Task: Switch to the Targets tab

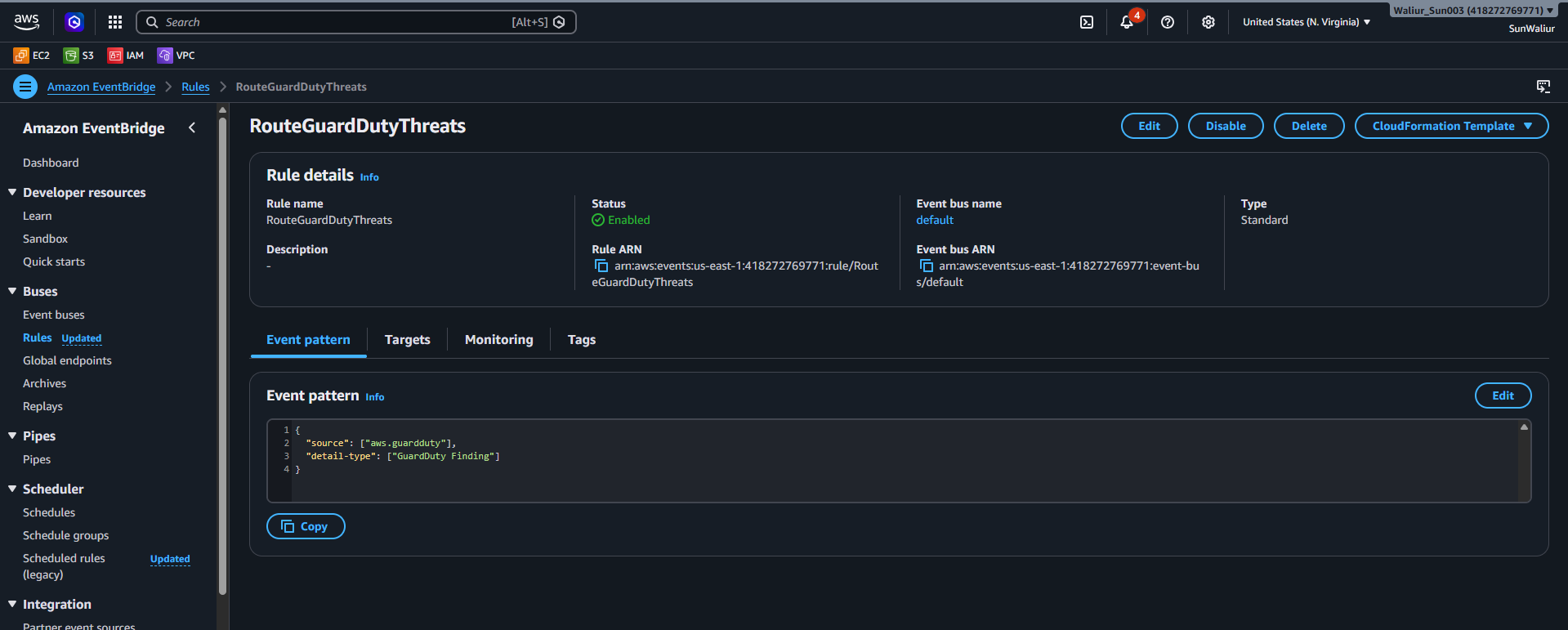Action: [x=407, y=340]
